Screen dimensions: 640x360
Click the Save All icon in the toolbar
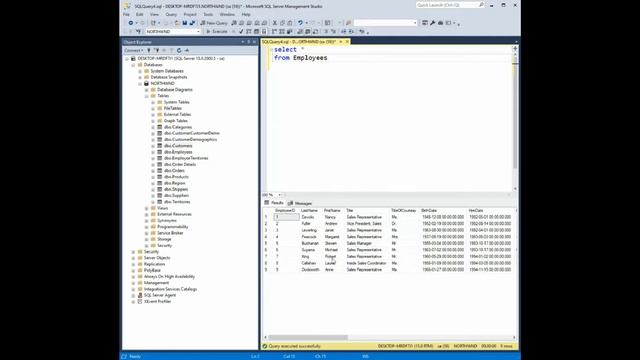coord(192,23)
